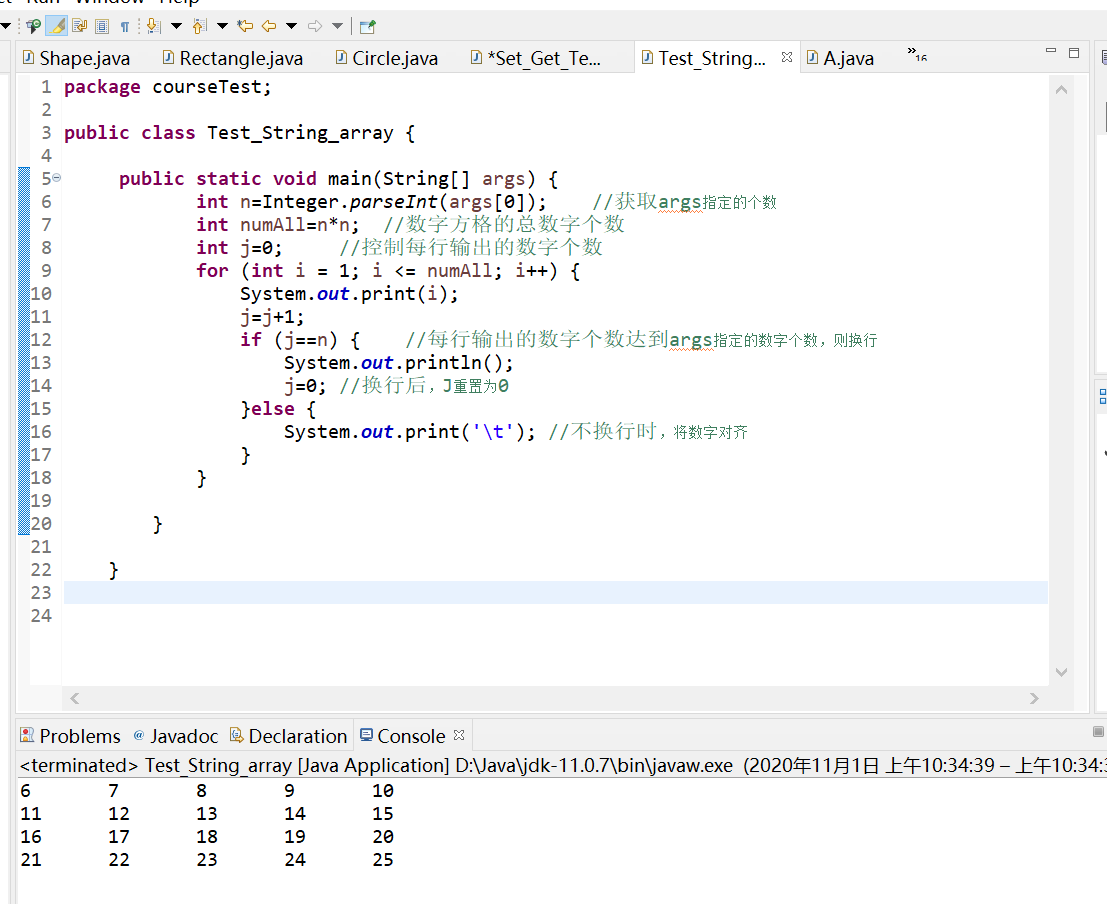Switch to A.java tab
Image resolution: width=1107 pixels, height=904 pixels.
[842, 58]
